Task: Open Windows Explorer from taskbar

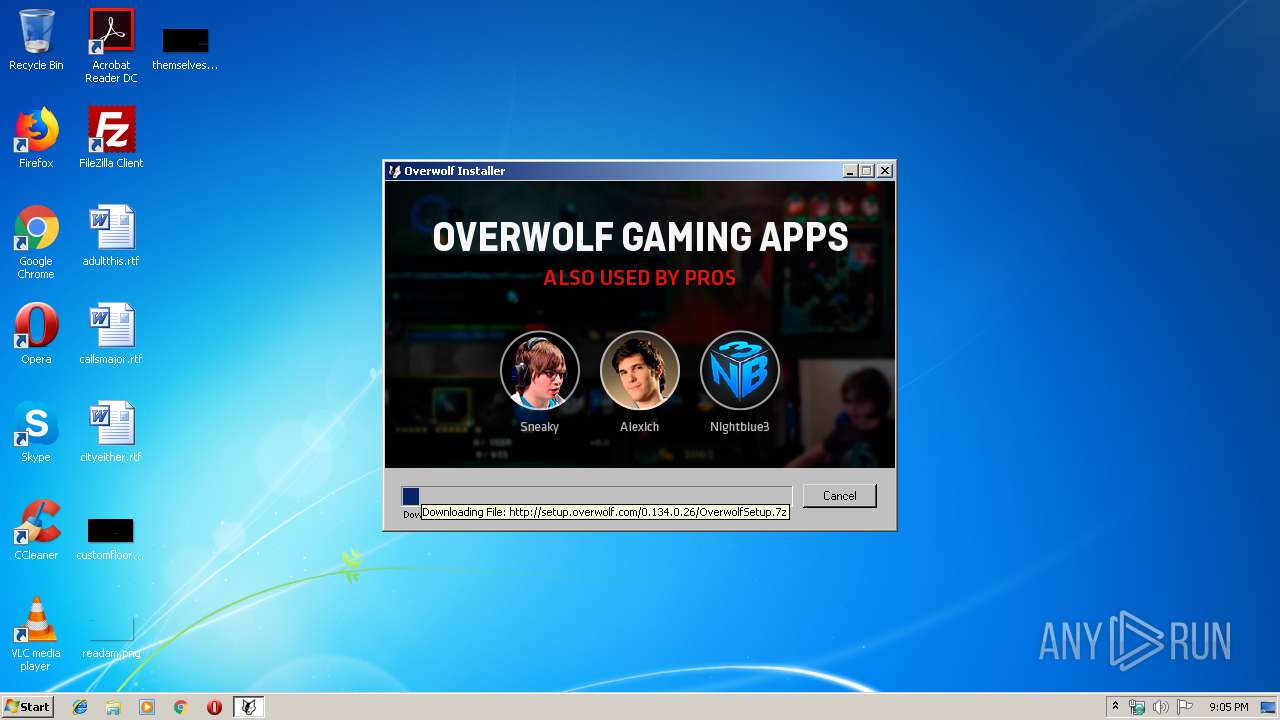Action: (x=113, y=707)
